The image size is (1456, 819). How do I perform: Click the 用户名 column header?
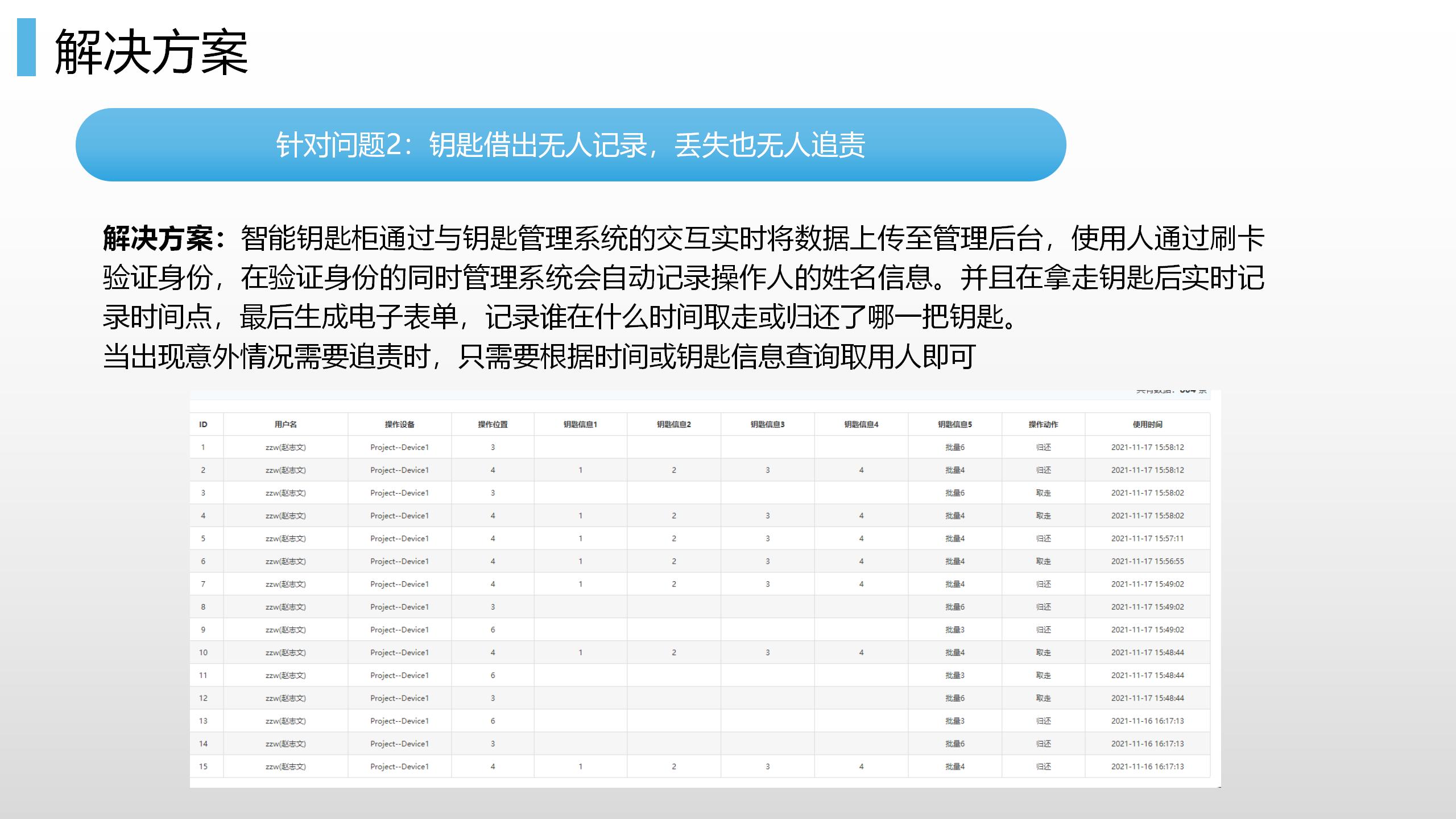tap(286, 424)
